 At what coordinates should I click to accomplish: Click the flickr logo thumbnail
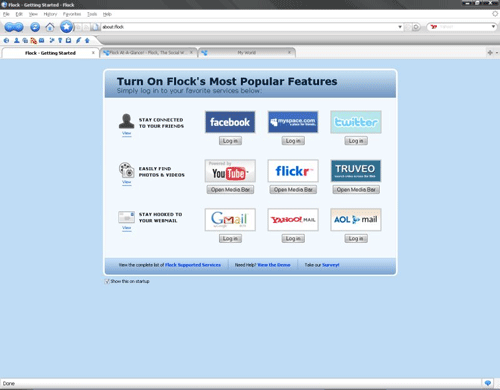[x=293, y=171]
